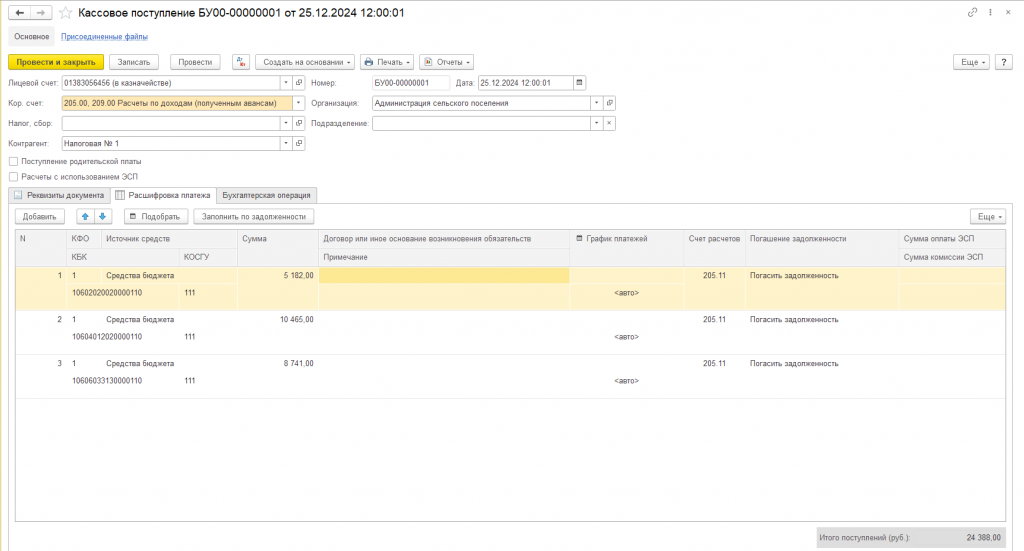Move row up with blue up arrow
This screenshot has width=1024, height=551.
pyautogui.click(x=85, y=217)
